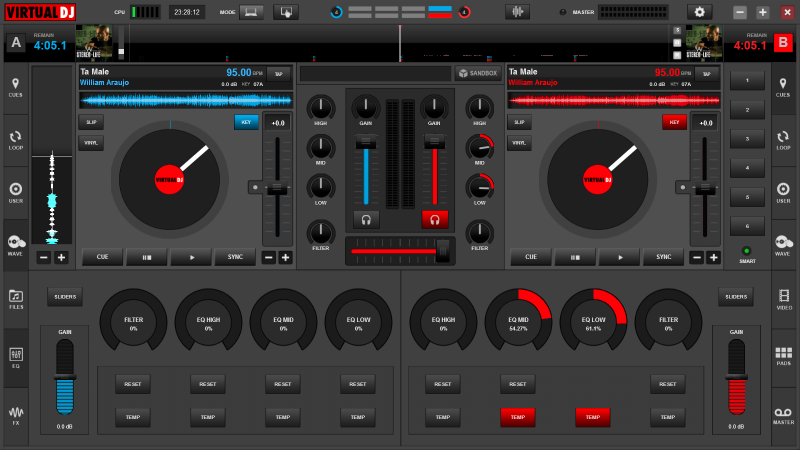The image size is (800, 450).
Task: Toggle SLIP mode on right deck
Action: pyautogui.click(x=519, y=122)
